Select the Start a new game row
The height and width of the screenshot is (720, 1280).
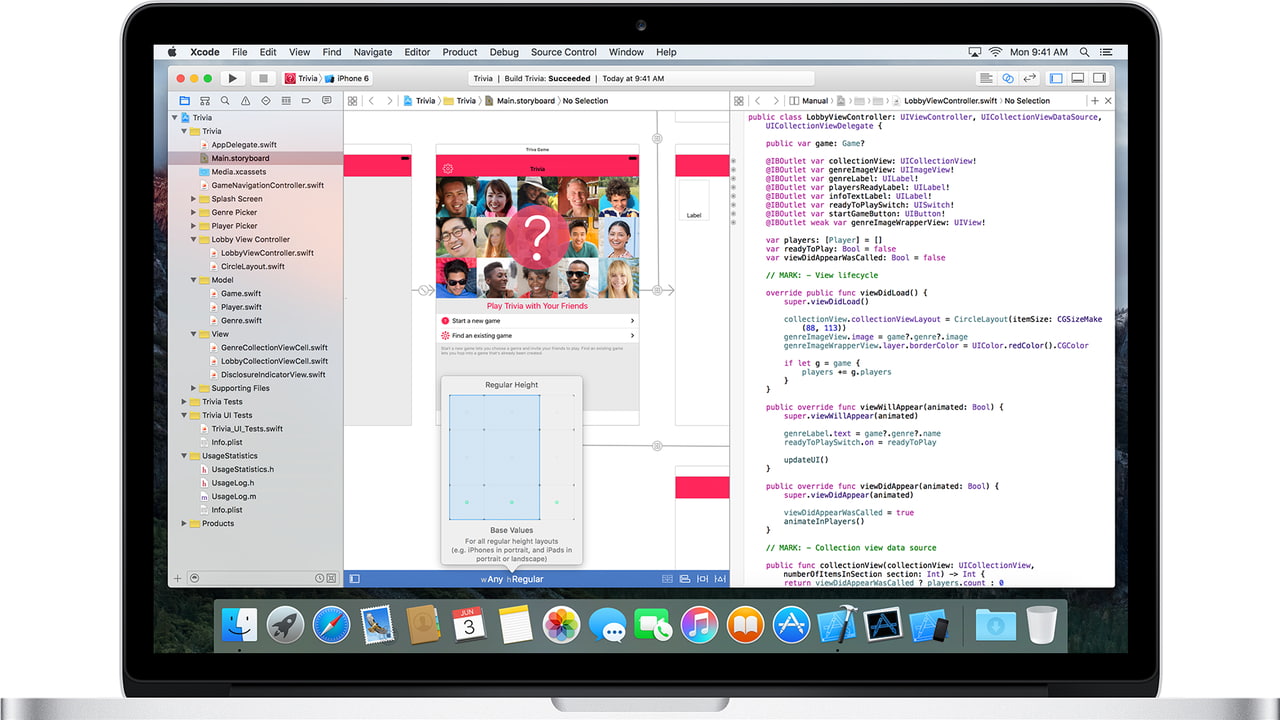pos(538,321)
